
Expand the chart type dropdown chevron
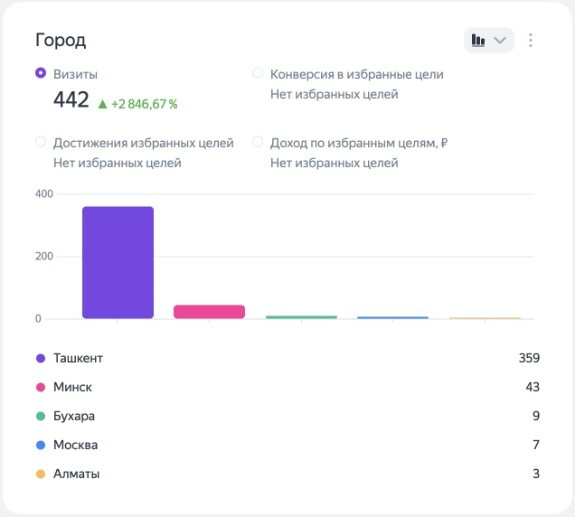pos(500,40)
